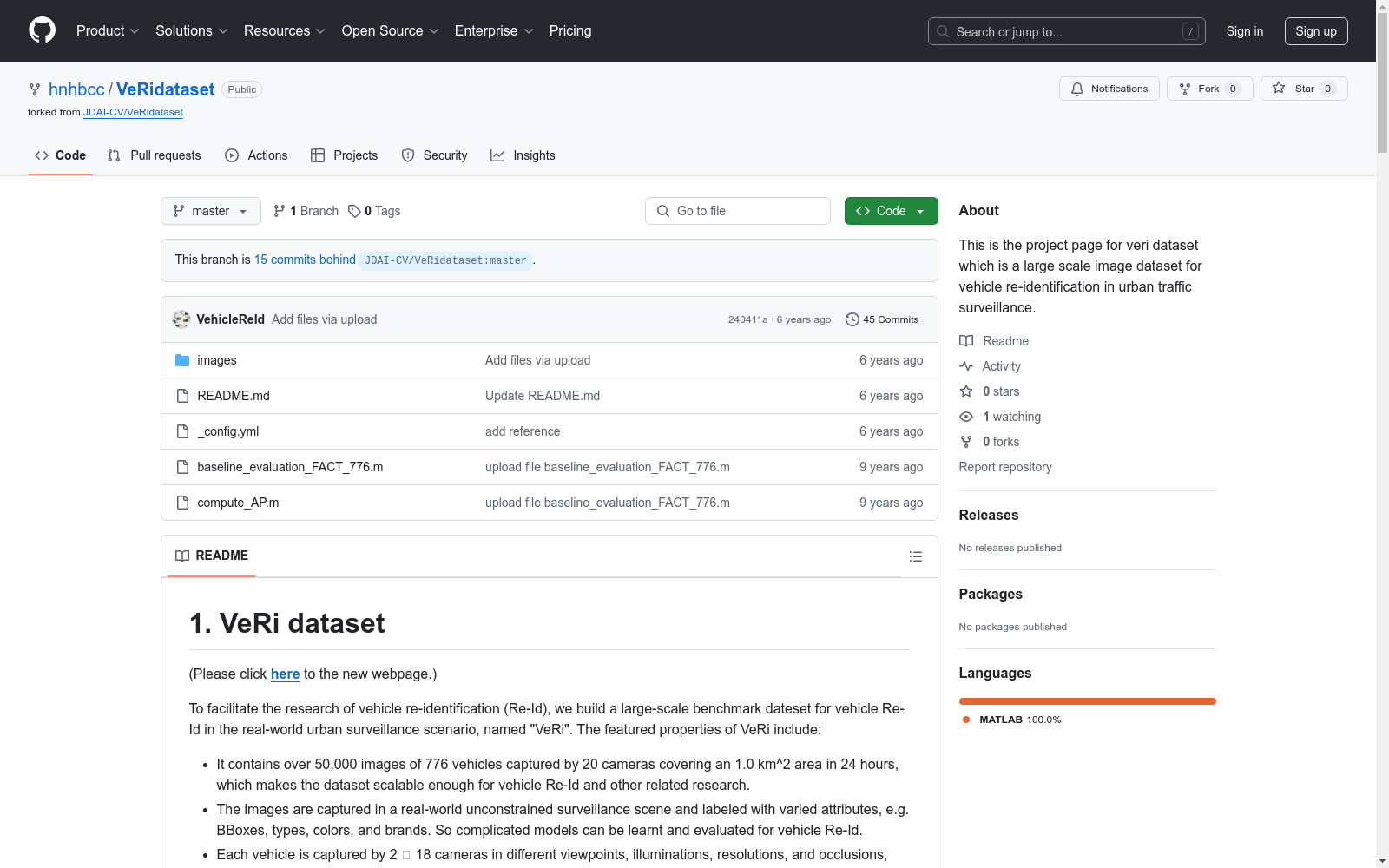Click the Releases heading link
The image size is (1389, 868).
tap(989, 515)
